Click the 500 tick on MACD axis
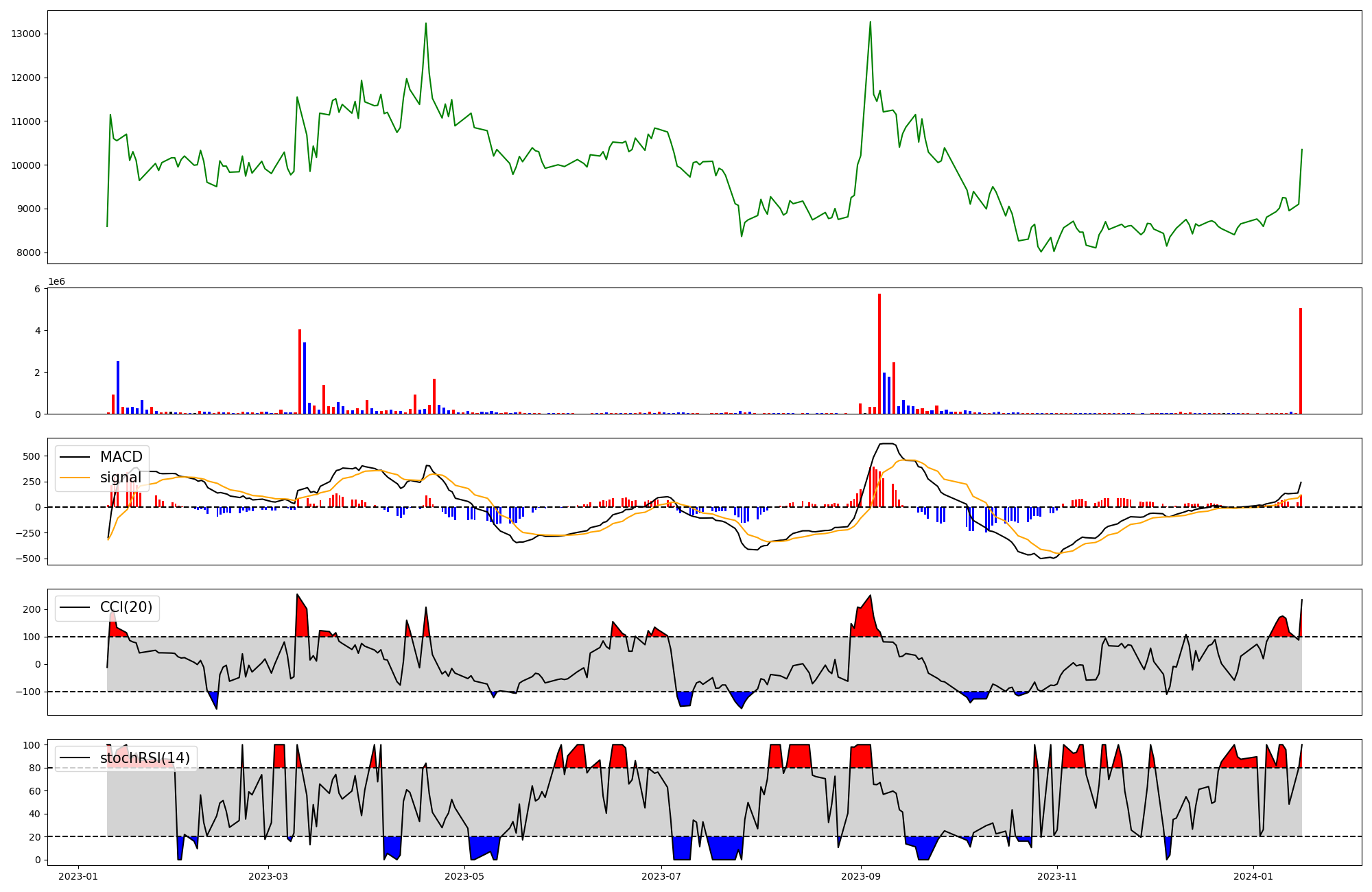 pyautogui.click(x=32, y=456)
